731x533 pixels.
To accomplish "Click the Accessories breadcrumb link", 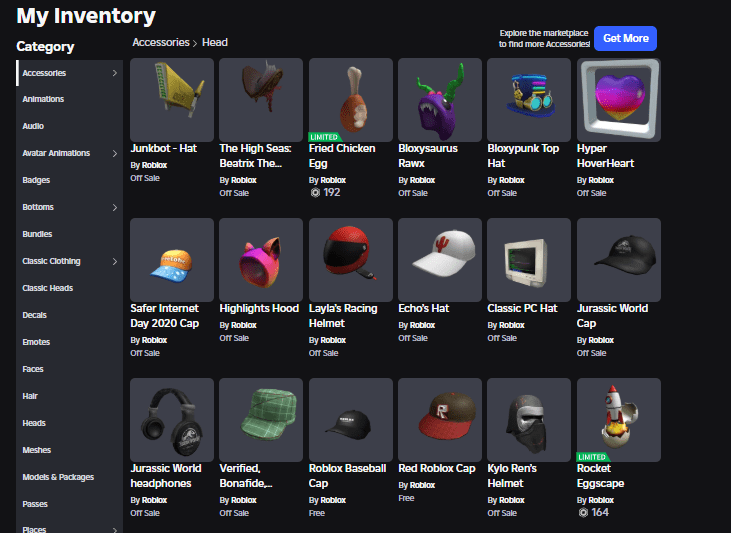I will 161,42.
